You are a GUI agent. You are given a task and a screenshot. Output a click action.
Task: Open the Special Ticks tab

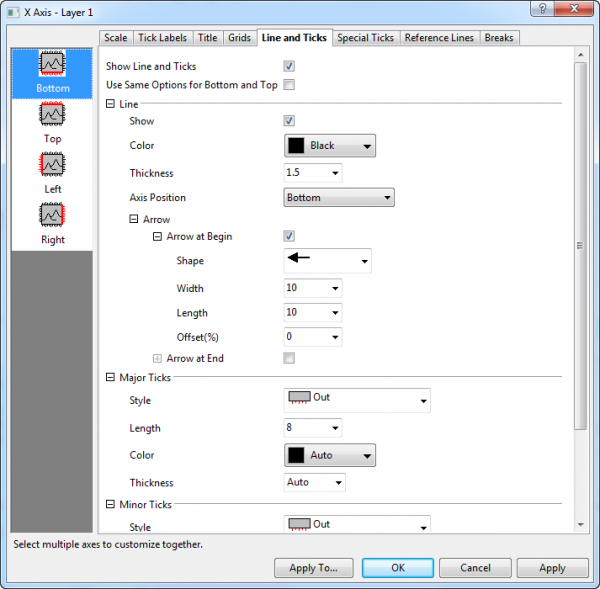[366, 38]
